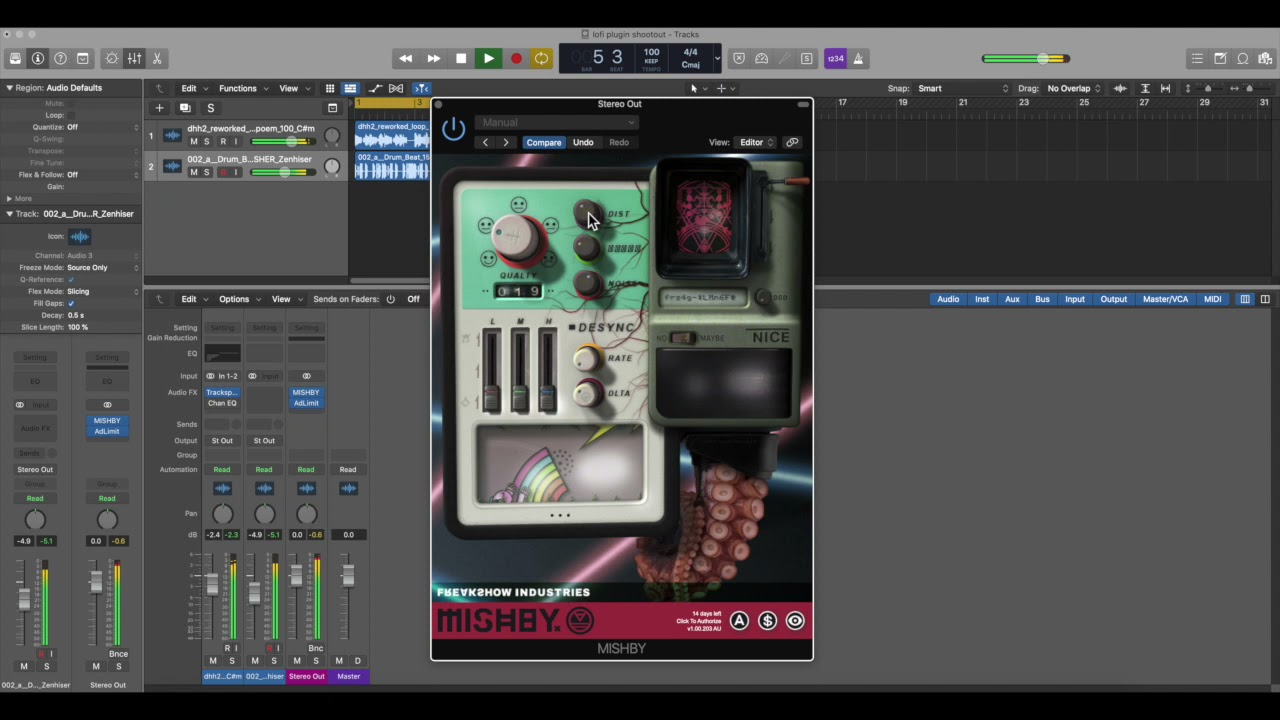Toggle the NO/MAYBE switch on MISHBY
This screenshot has height=720, width=1280.
[x=682, y=338]
